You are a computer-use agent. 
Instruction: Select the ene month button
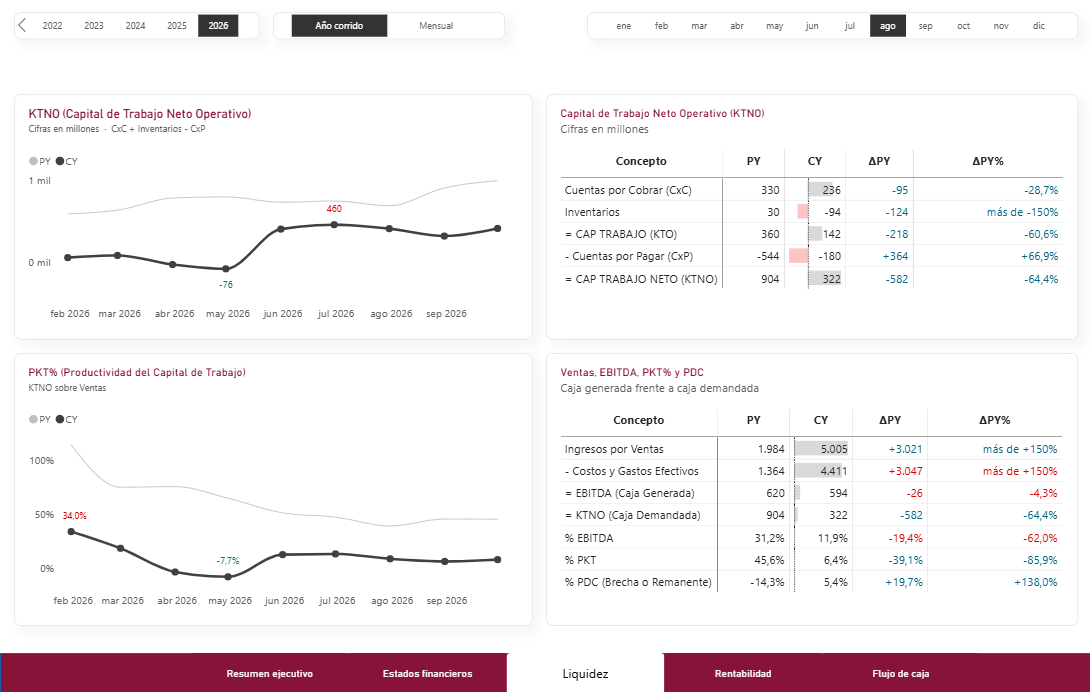[x=624, y=26]
